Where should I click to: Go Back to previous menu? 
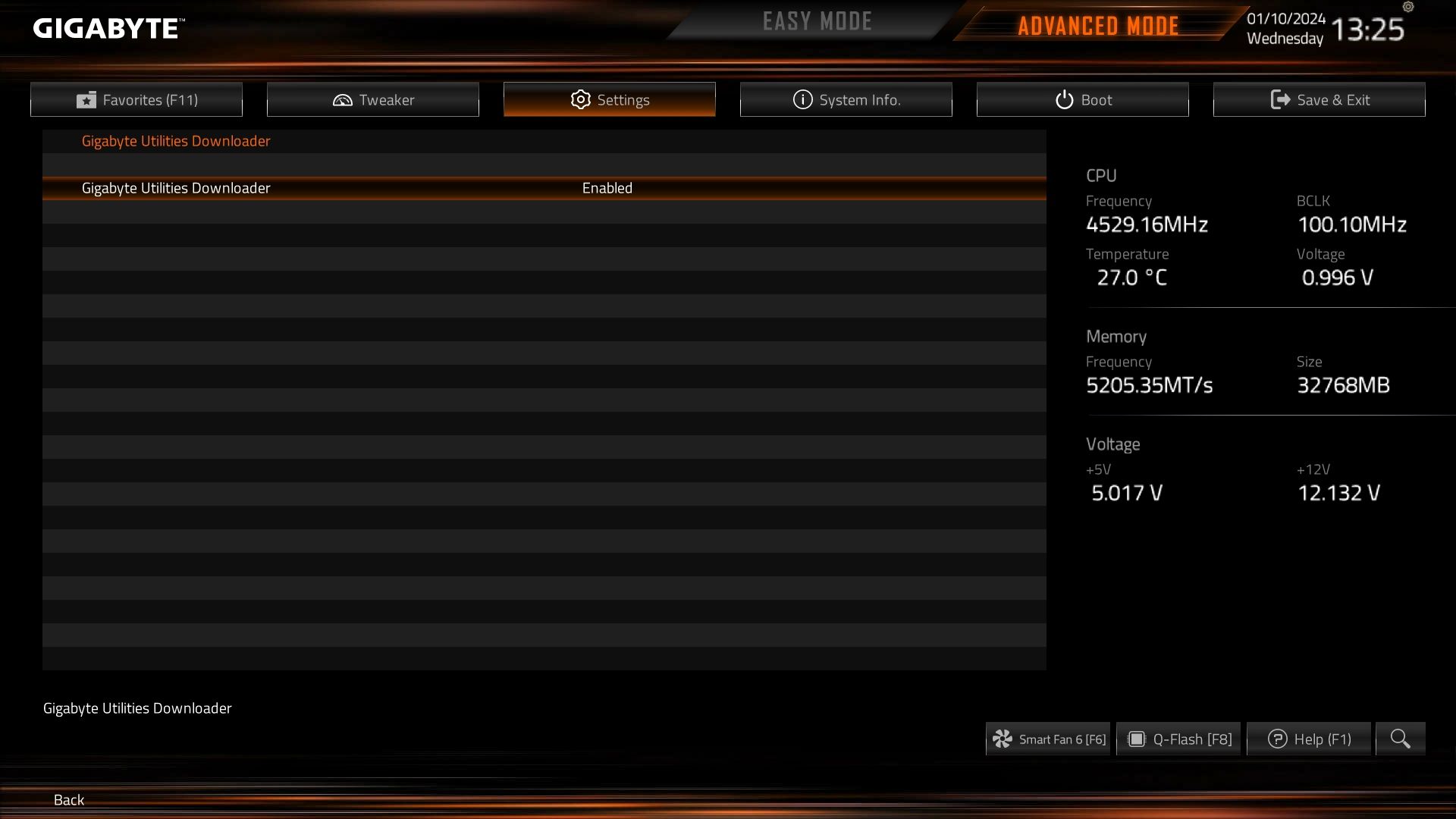(x=69, y=799)
